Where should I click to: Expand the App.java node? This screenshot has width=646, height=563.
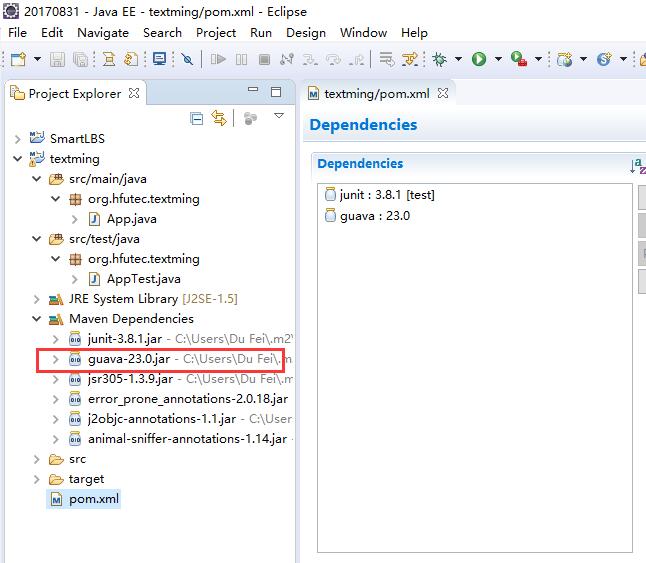coord(75,219)
